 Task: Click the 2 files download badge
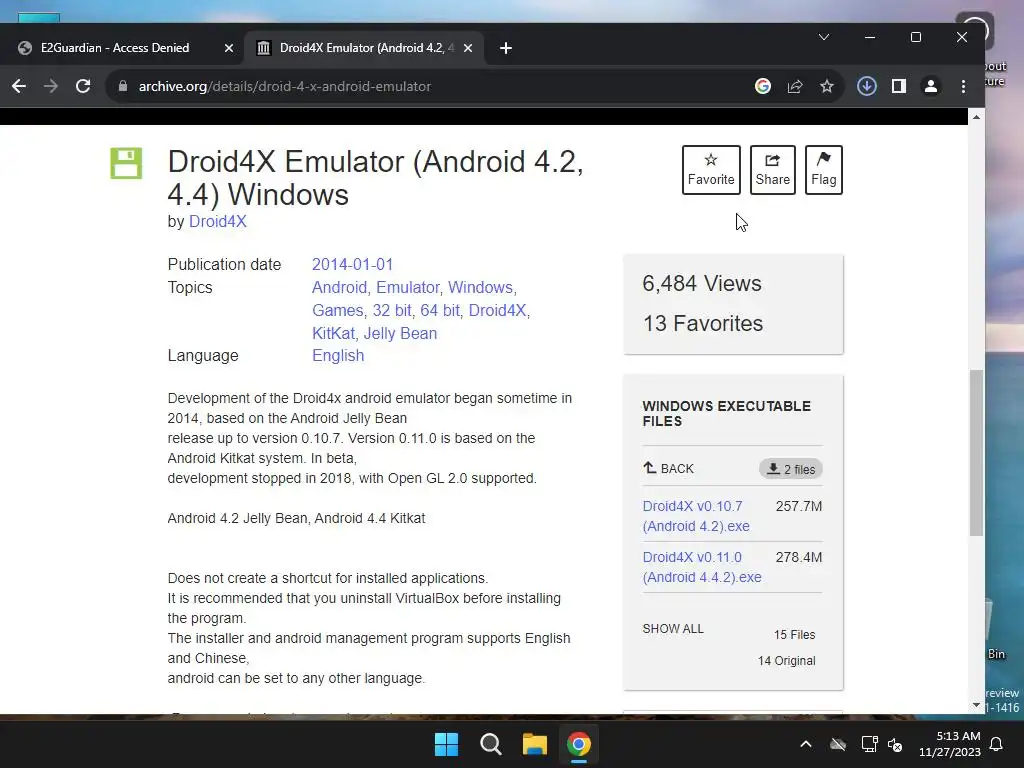pyautogui.click(x=791, y=469)
